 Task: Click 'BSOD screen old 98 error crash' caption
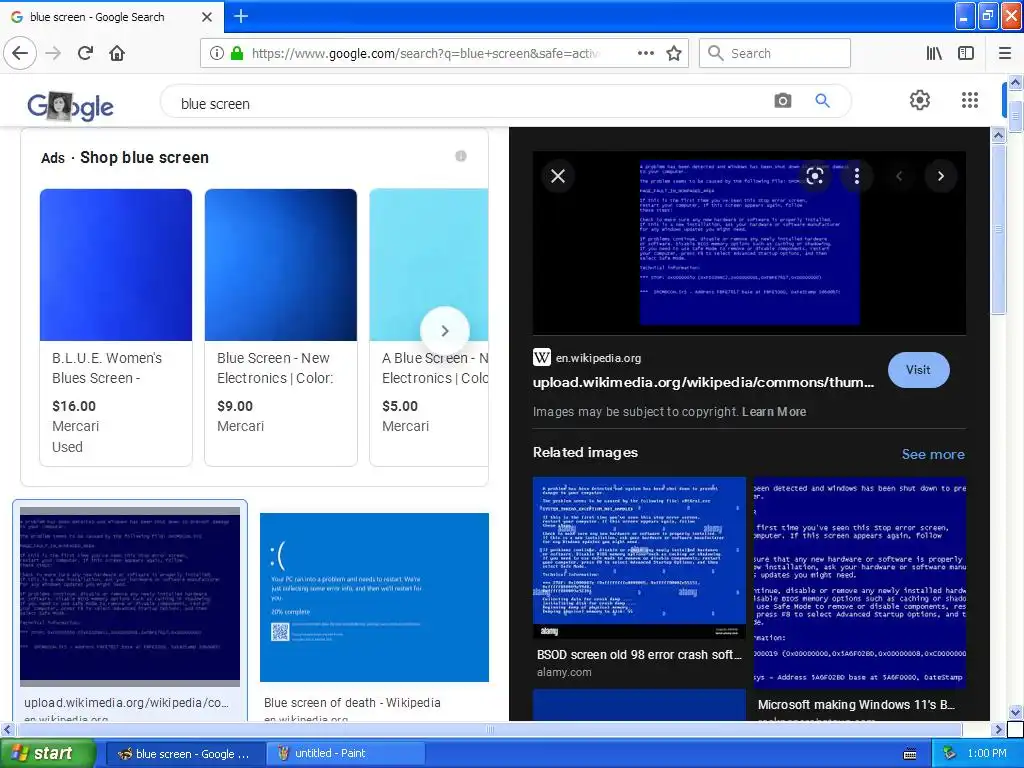[639, 654]
